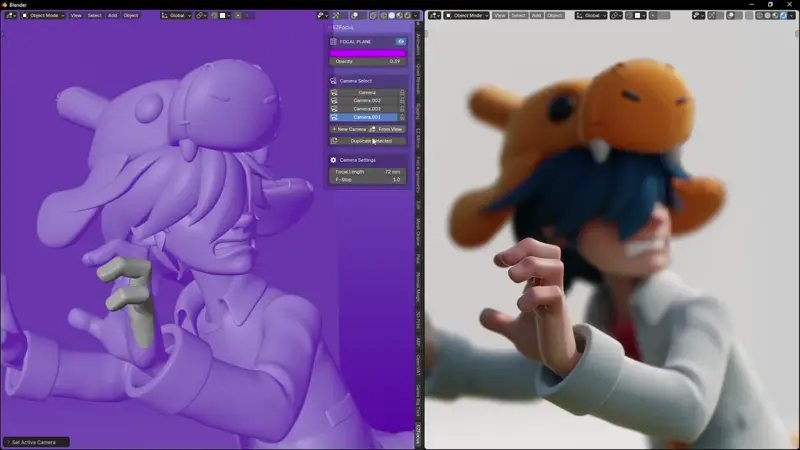Open snap settings dropdown in left viewport
The image size is (800, 450).
coord(225,15)
